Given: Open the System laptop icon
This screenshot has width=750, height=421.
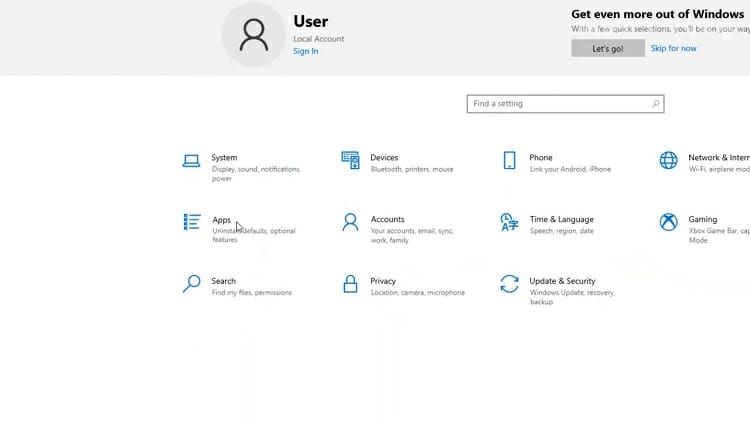Looking at the screenshot, I should click(191, 161).
